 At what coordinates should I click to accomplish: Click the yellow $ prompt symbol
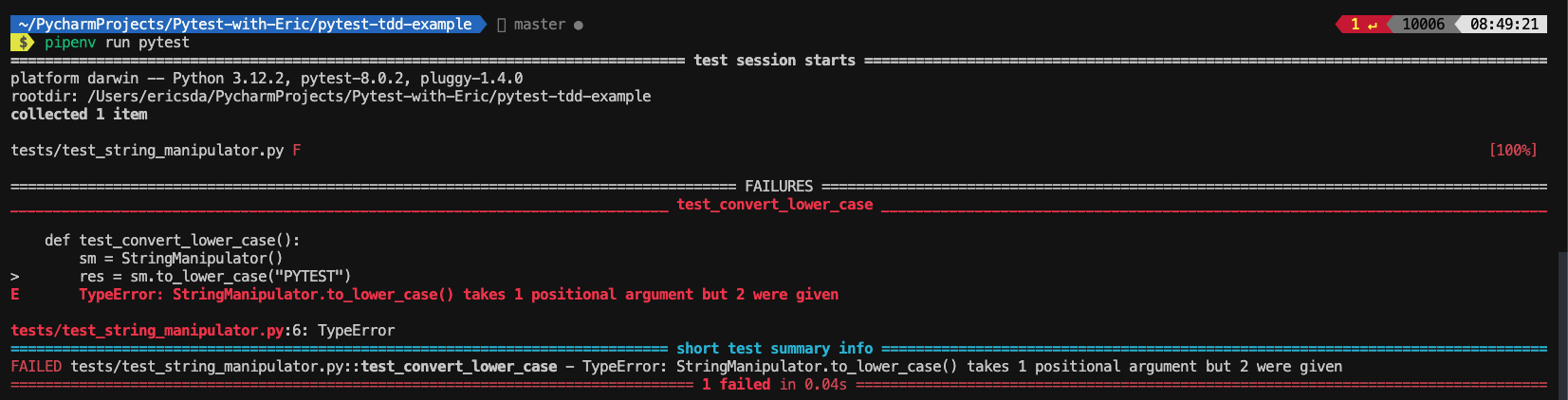(x=24, y=43)
